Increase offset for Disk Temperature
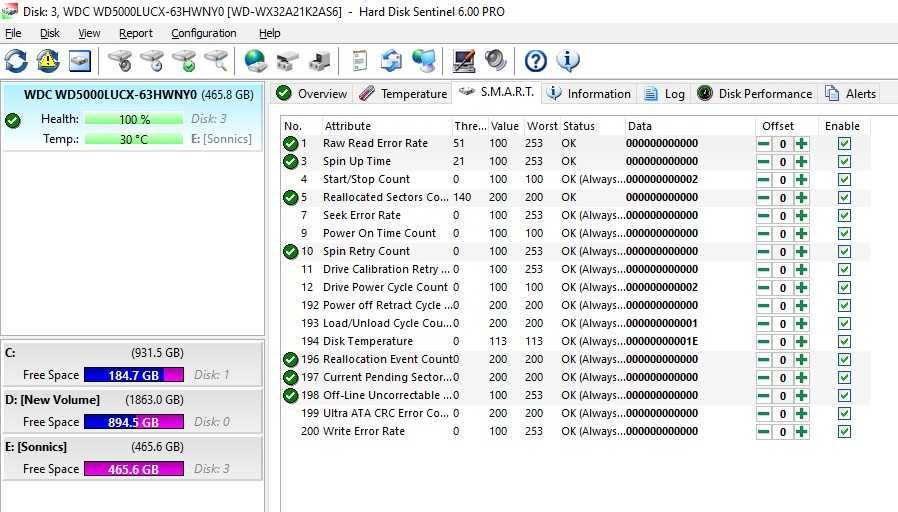 (801, 342)
